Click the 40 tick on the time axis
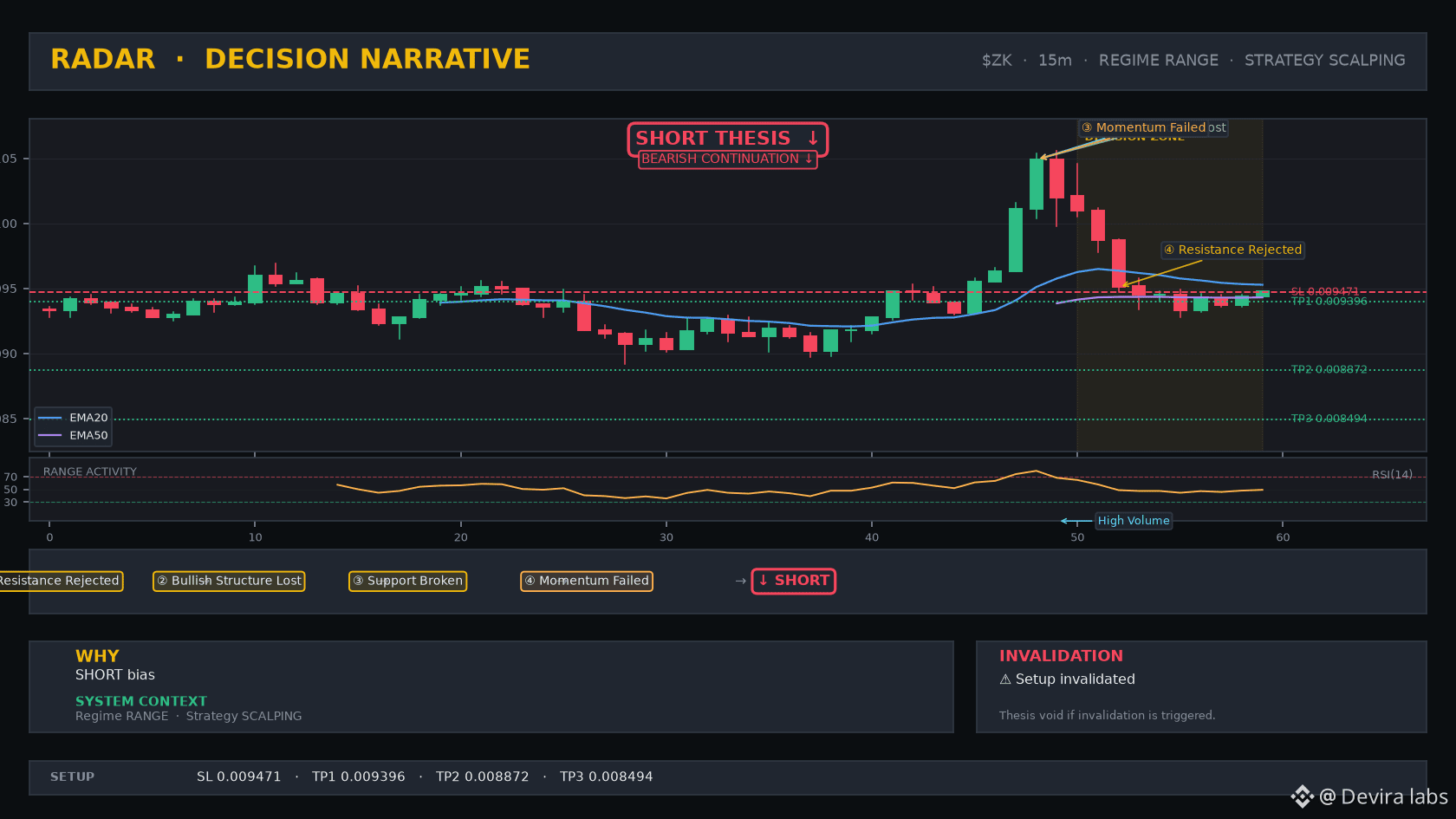This screenshot has width=1456, height=819. click(x=872, y=537)
